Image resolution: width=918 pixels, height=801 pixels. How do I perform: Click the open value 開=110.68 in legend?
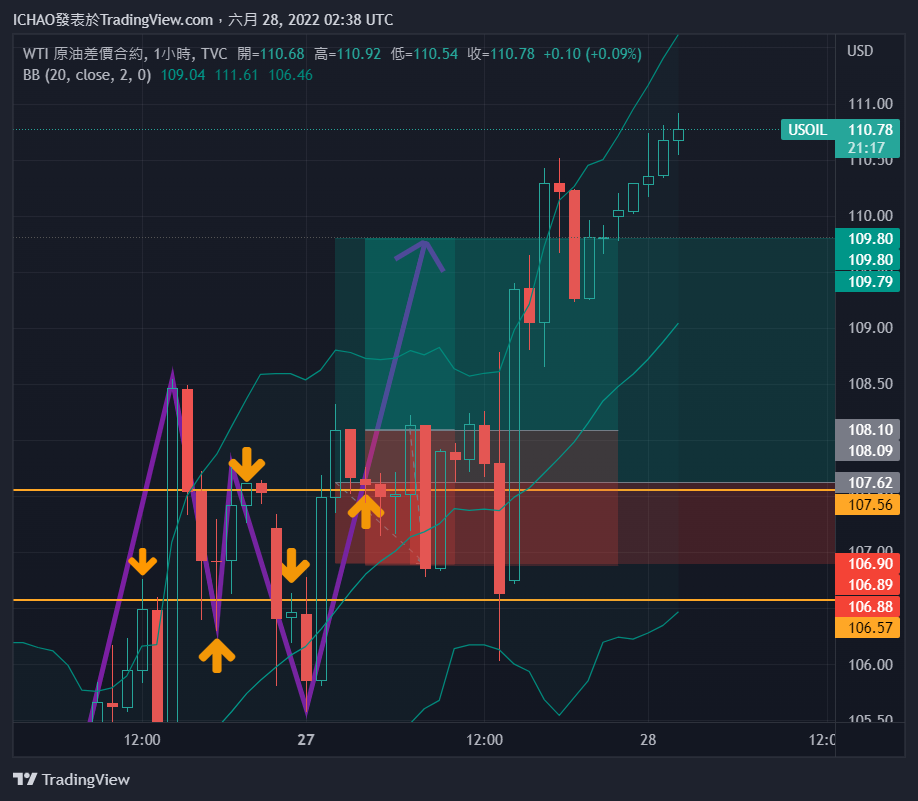[270, 54]
